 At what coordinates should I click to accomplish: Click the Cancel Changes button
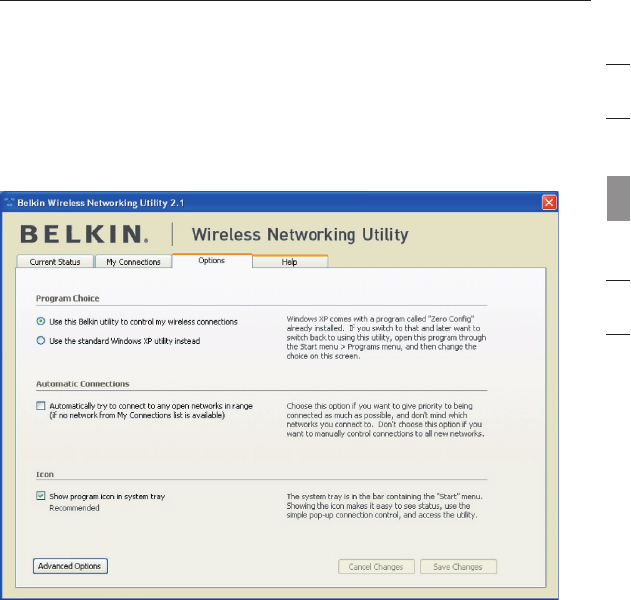click(x=376, y=567)
